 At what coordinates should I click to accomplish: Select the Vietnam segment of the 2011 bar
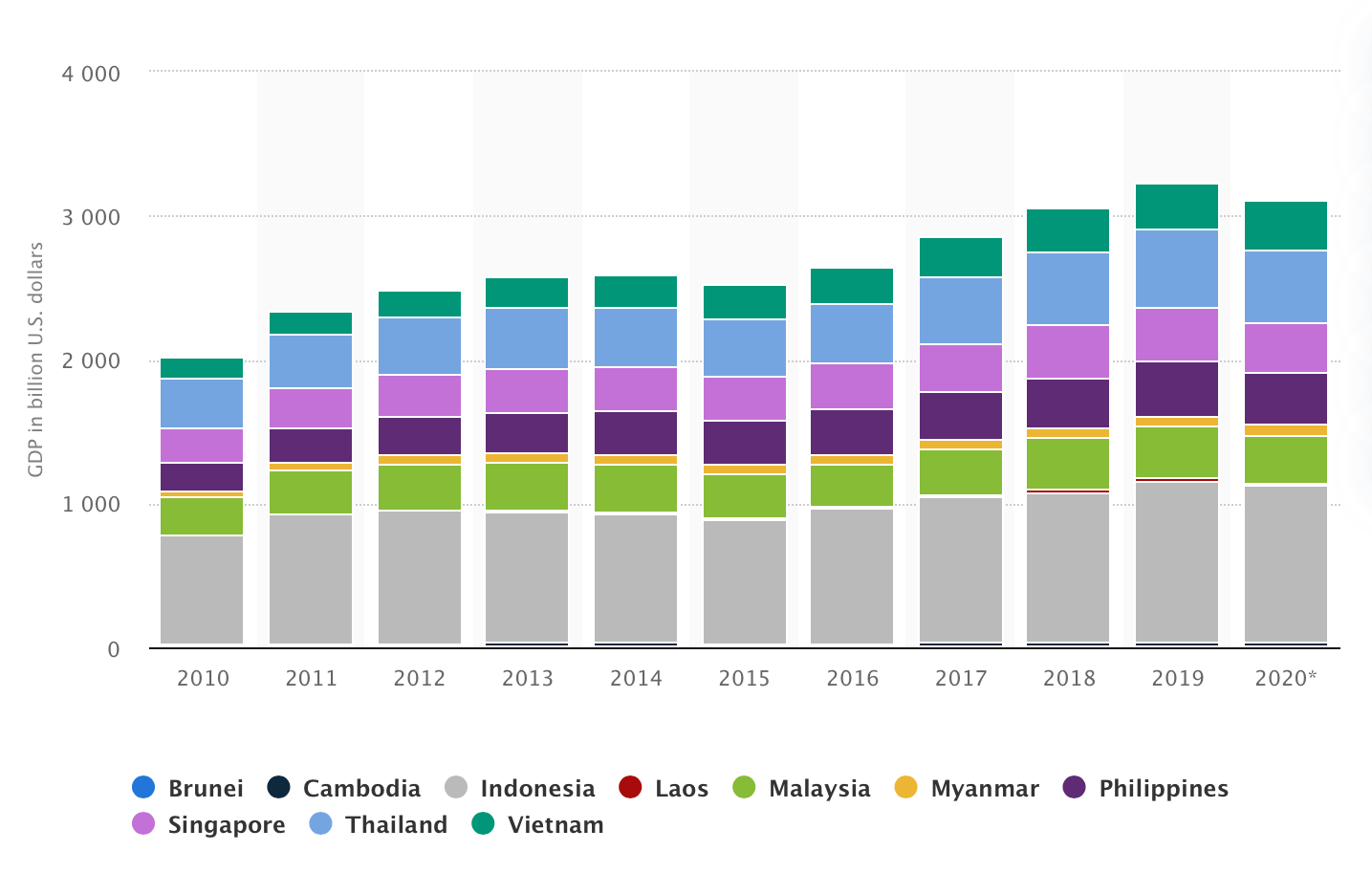coord(311,323)
